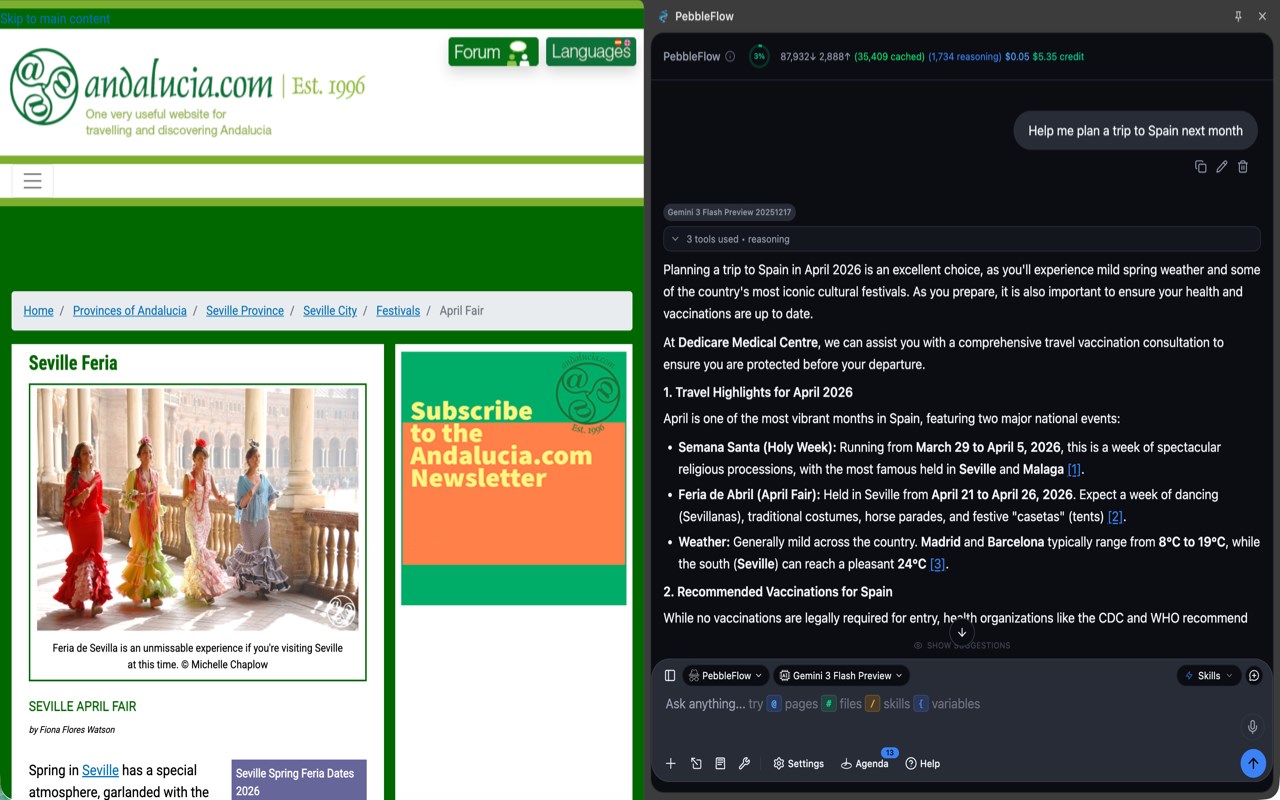
Task: Click the 'SEVILLE APRIL FAIR' subheading
Action: click(82, 706)
